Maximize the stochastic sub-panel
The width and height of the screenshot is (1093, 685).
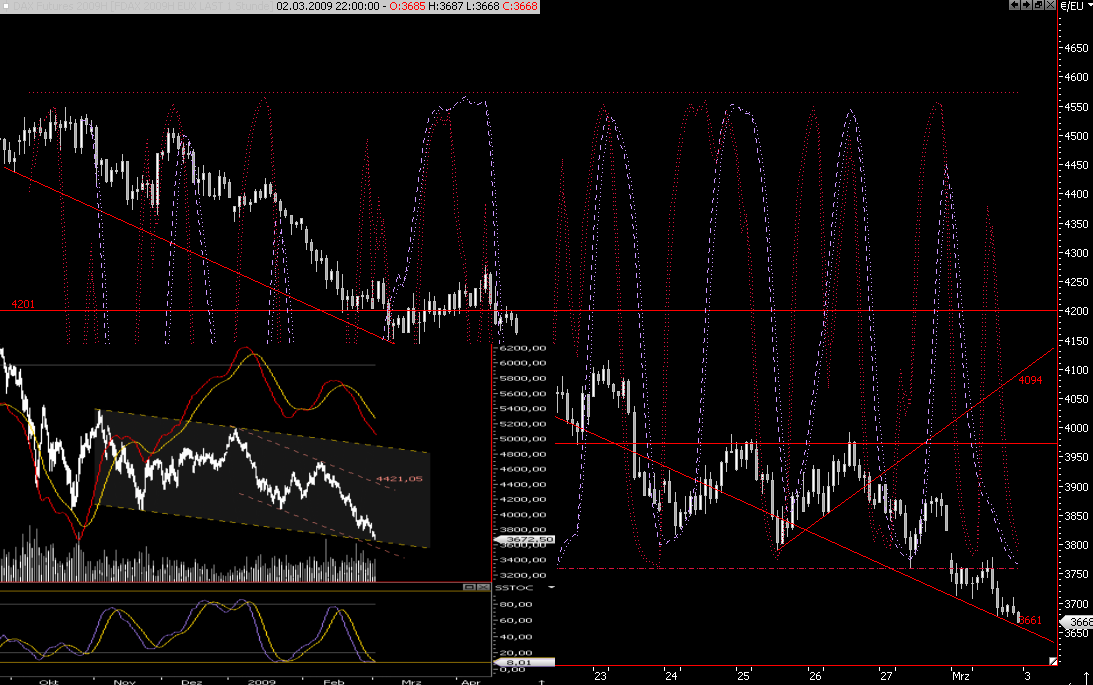pos(470,588)
